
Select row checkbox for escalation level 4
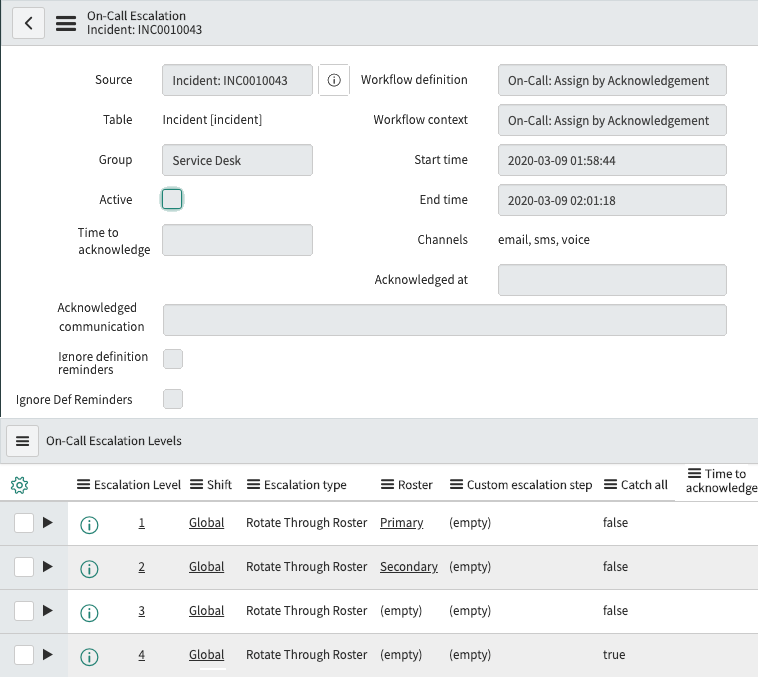(24, 655)
